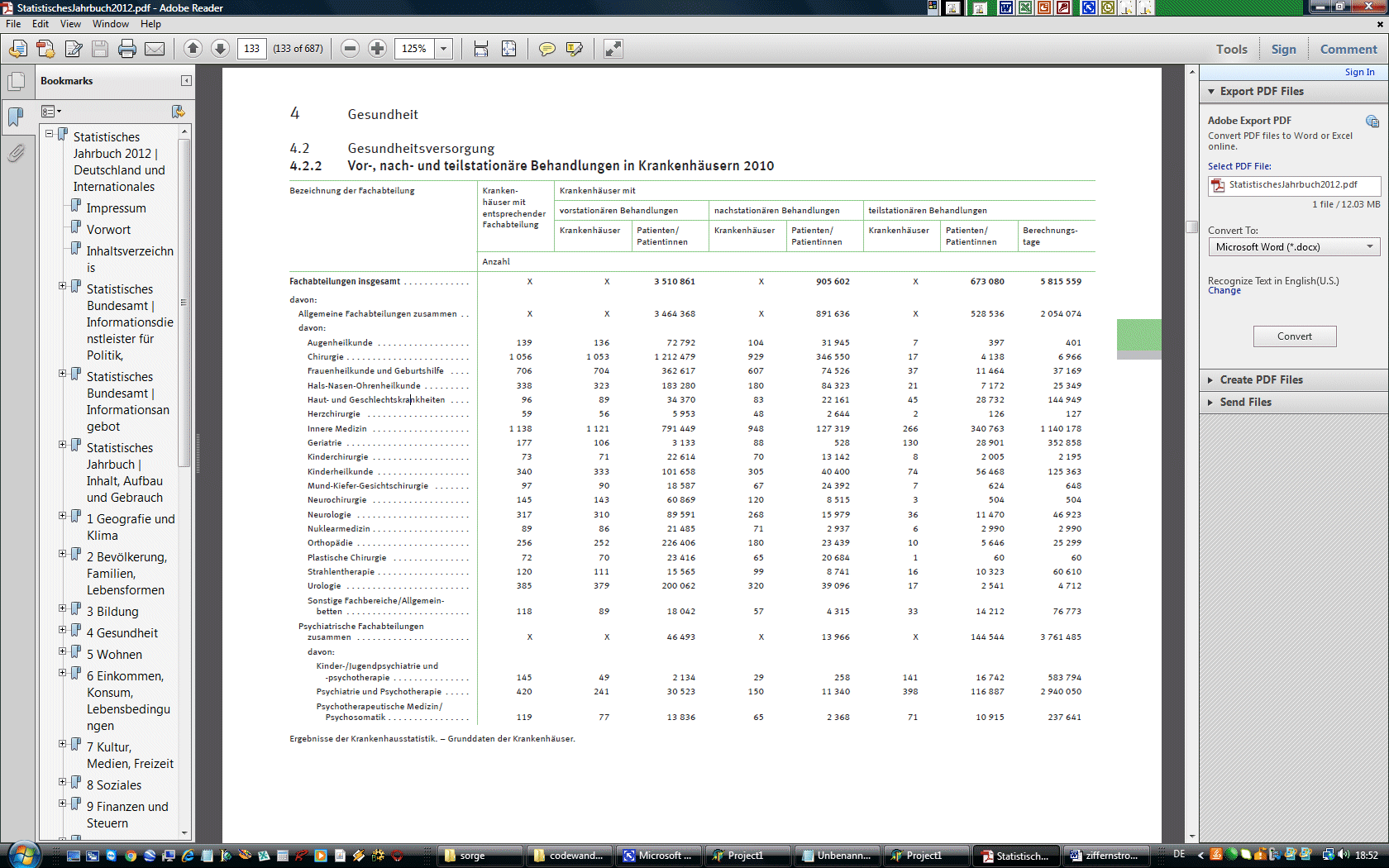
Task: Open the Page Thumbnails panel icon
Action: (16, 82)
